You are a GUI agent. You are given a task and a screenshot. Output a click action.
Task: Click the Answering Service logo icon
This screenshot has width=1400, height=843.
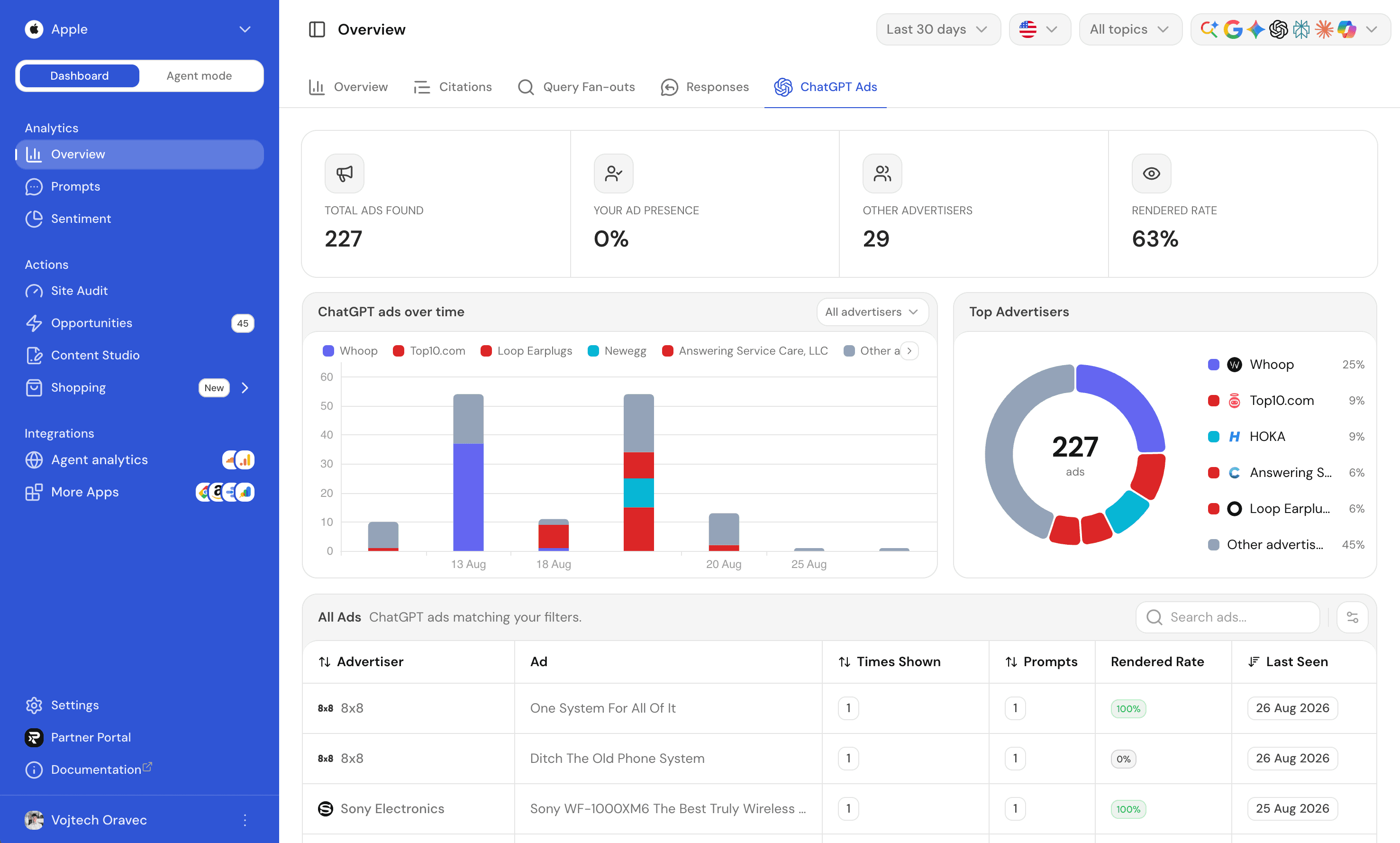click(1234, 473)
